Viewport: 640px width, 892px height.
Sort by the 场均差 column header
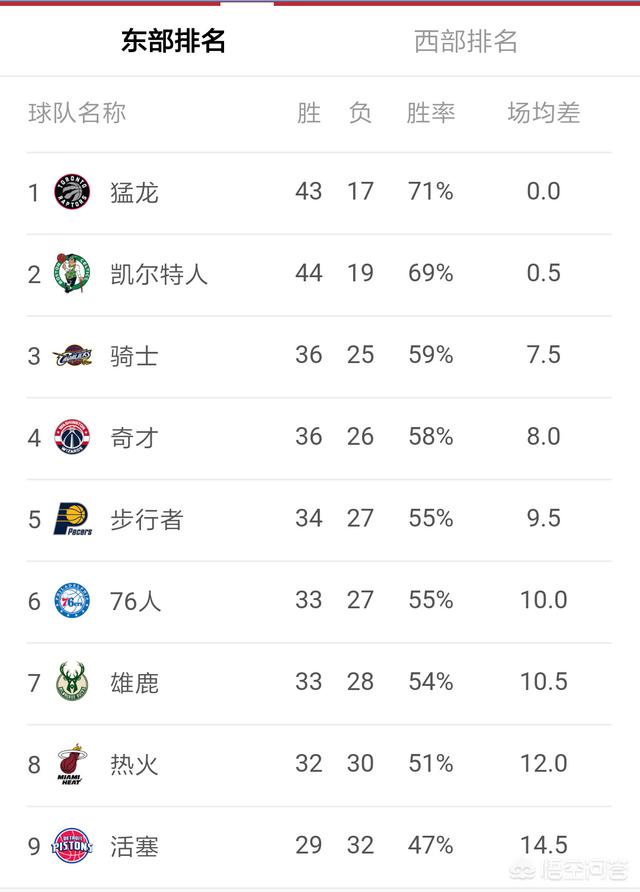coord(543,113)
